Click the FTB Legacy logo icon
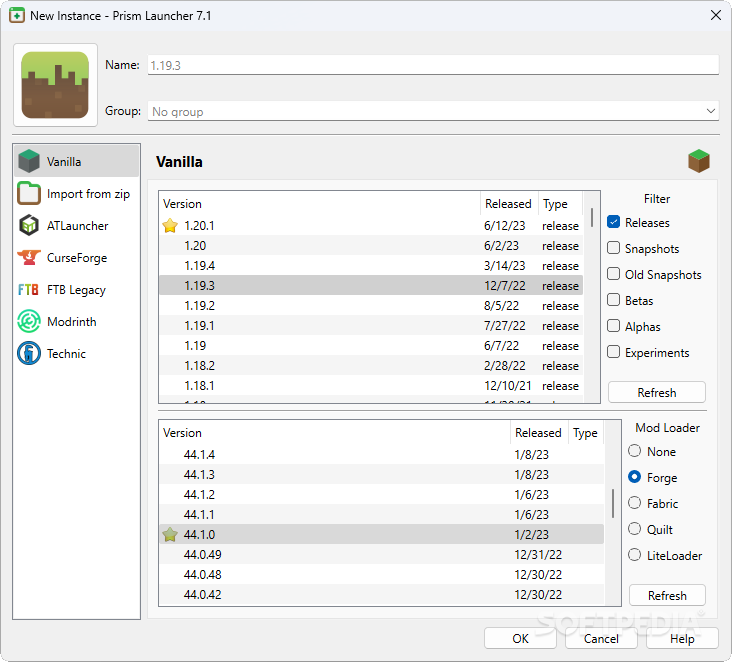Image resolution: width=732 pixels, height=662 pixels. coord(28,289)
